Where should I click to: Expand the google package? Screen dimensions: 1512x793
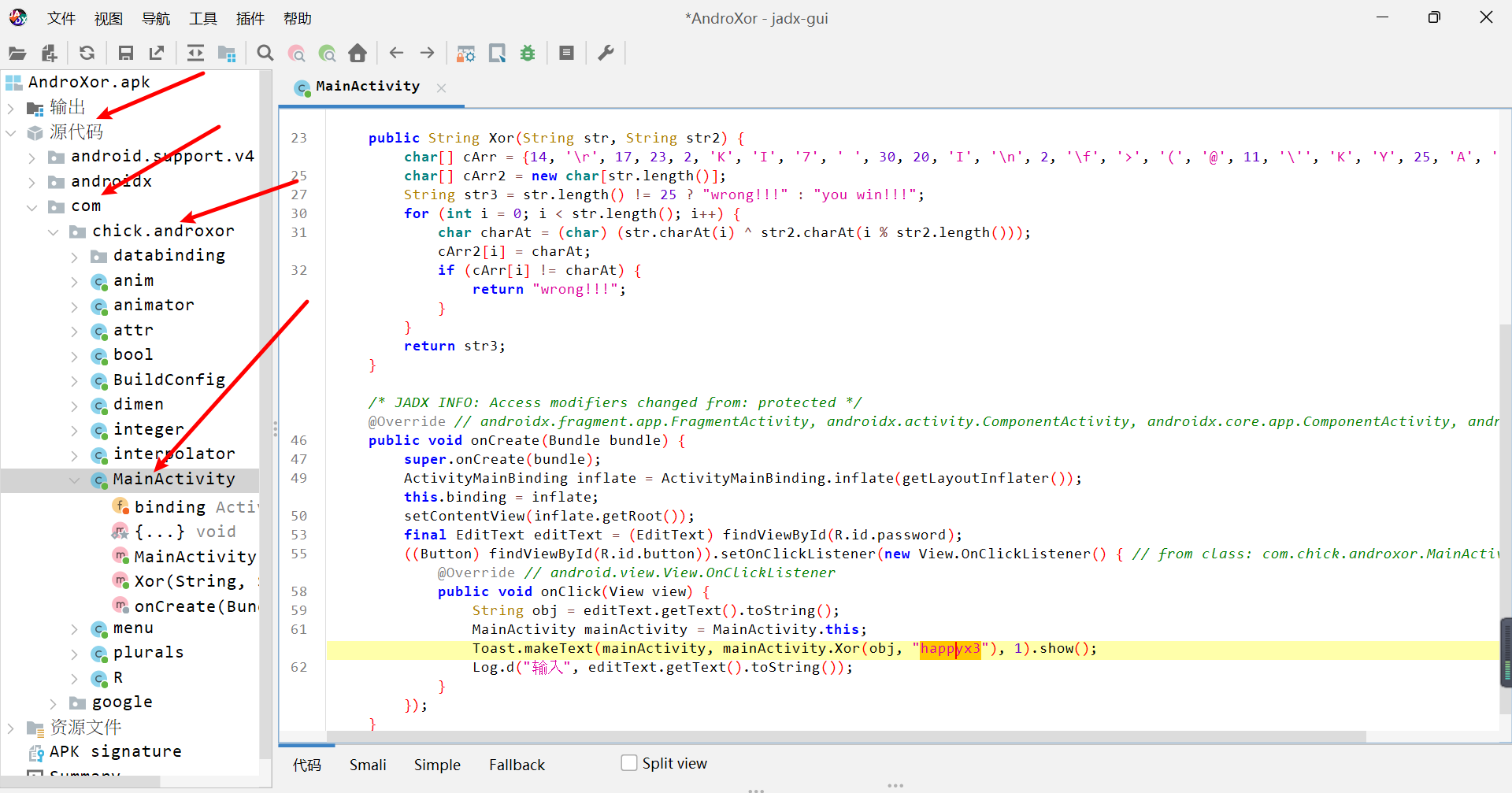click(x=54, y=703)
